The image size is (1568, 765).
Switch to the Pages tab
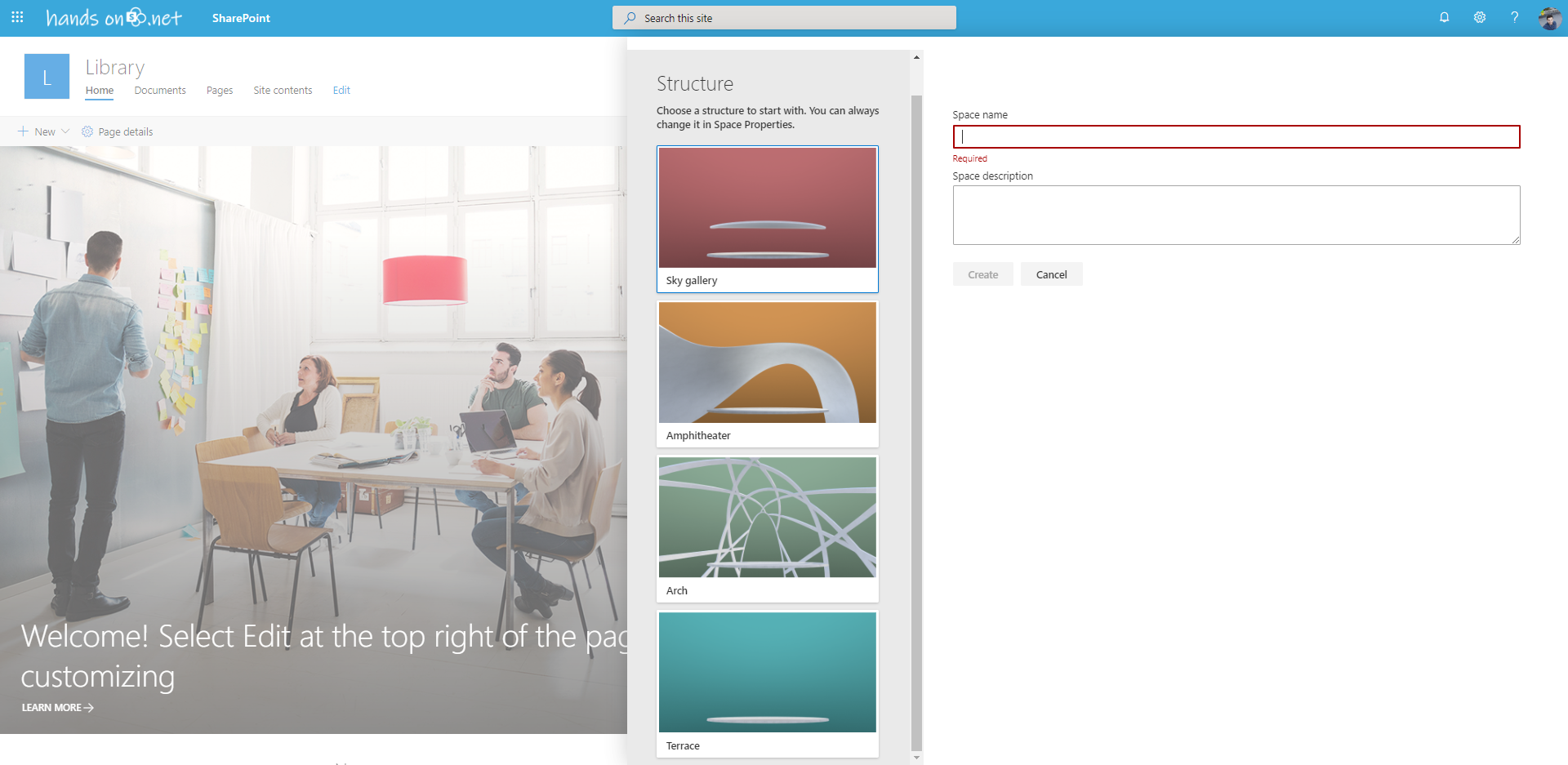point(220,90)
